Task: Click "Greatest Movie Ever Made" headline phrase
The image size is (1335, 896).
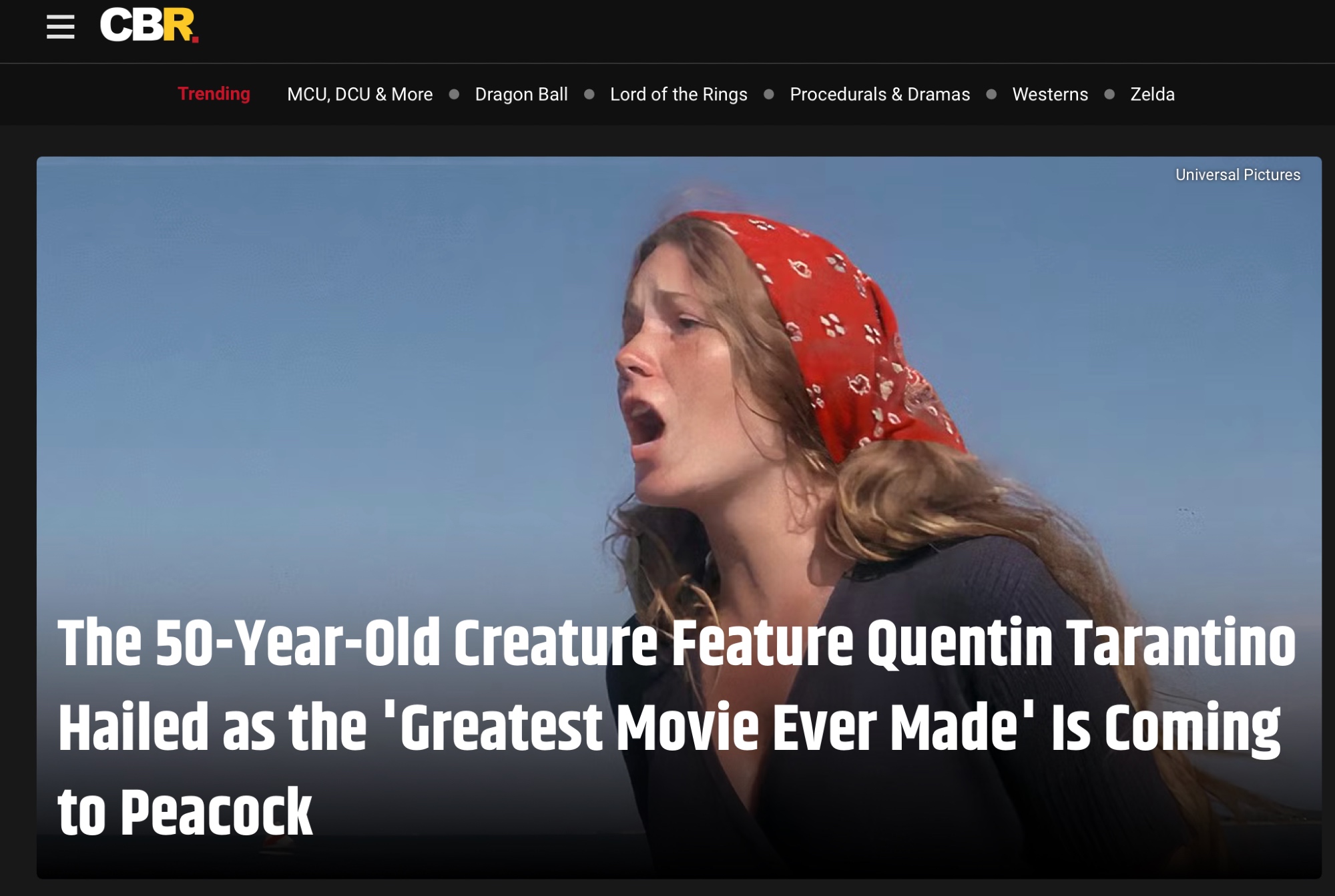Action: tap(708, 727)
